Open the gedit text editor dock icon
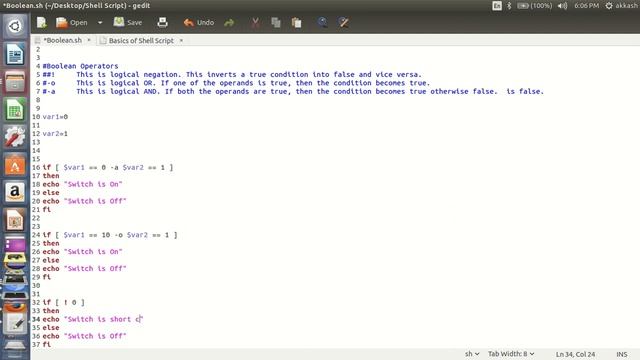 [15, 323]
